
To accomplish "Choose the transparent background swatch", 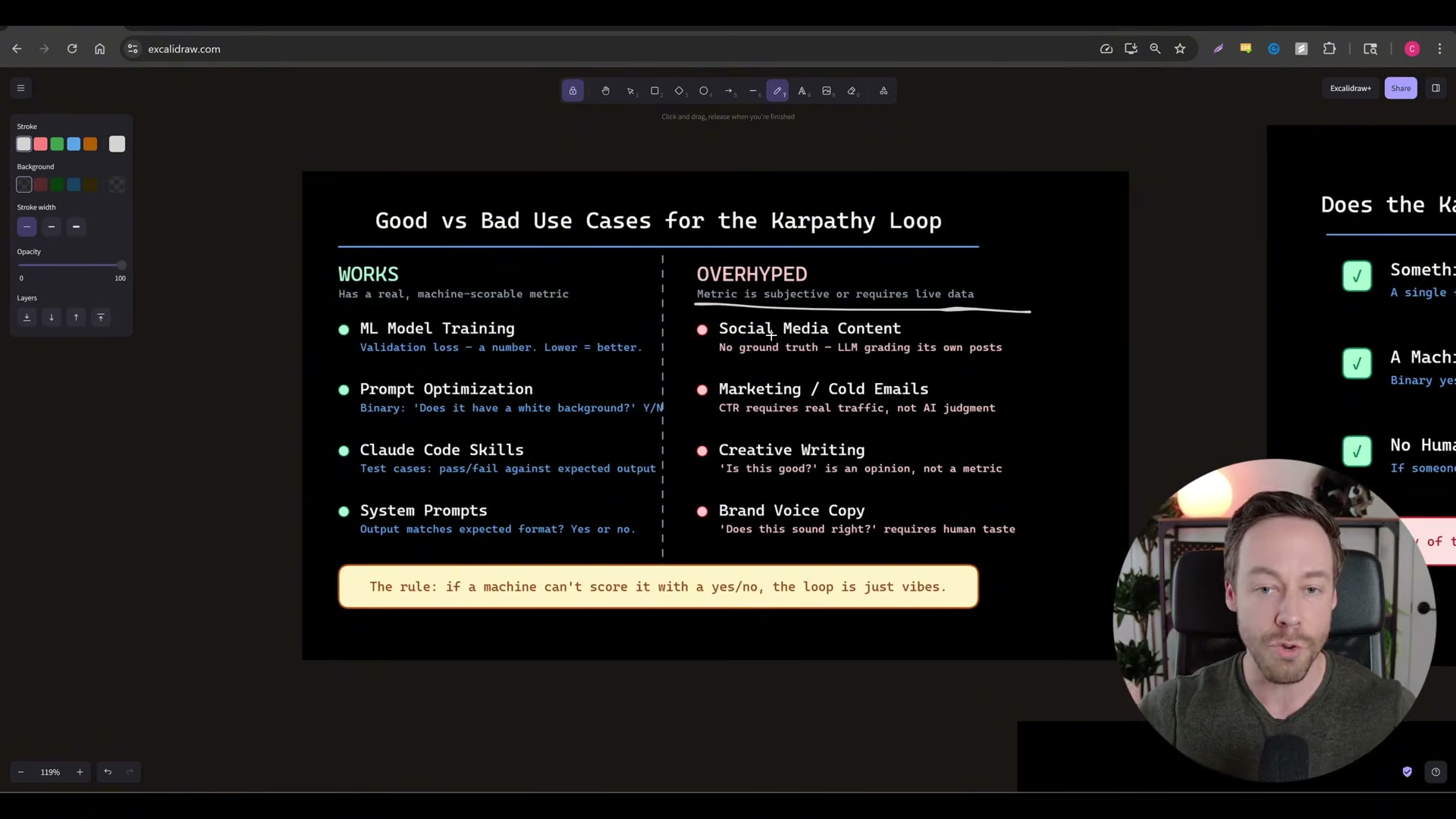I will (24, 184).
